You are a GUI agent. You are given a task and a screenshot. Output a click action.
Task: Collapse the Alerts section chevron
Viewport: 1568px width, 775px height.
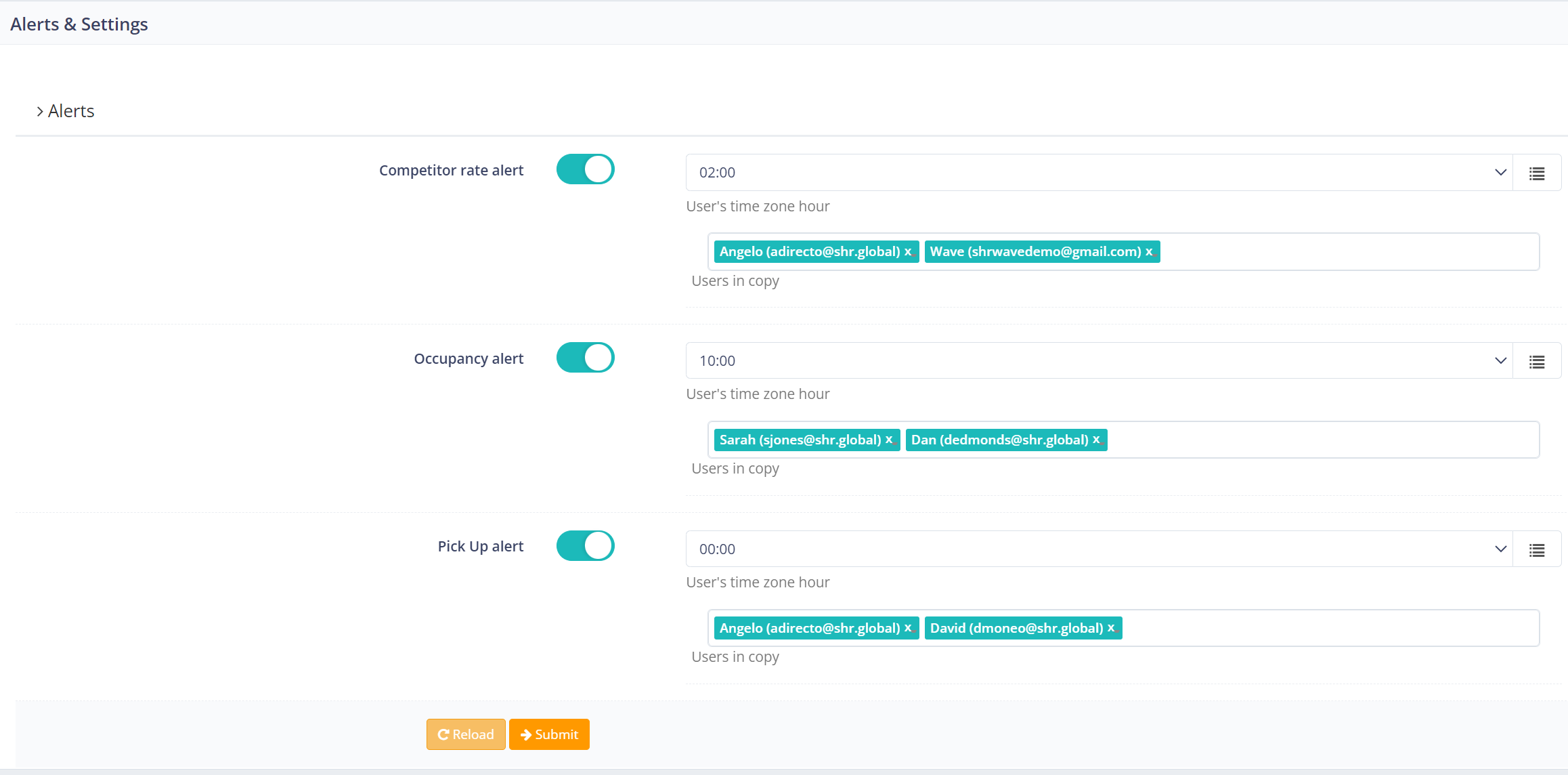(x=40, y=111)
